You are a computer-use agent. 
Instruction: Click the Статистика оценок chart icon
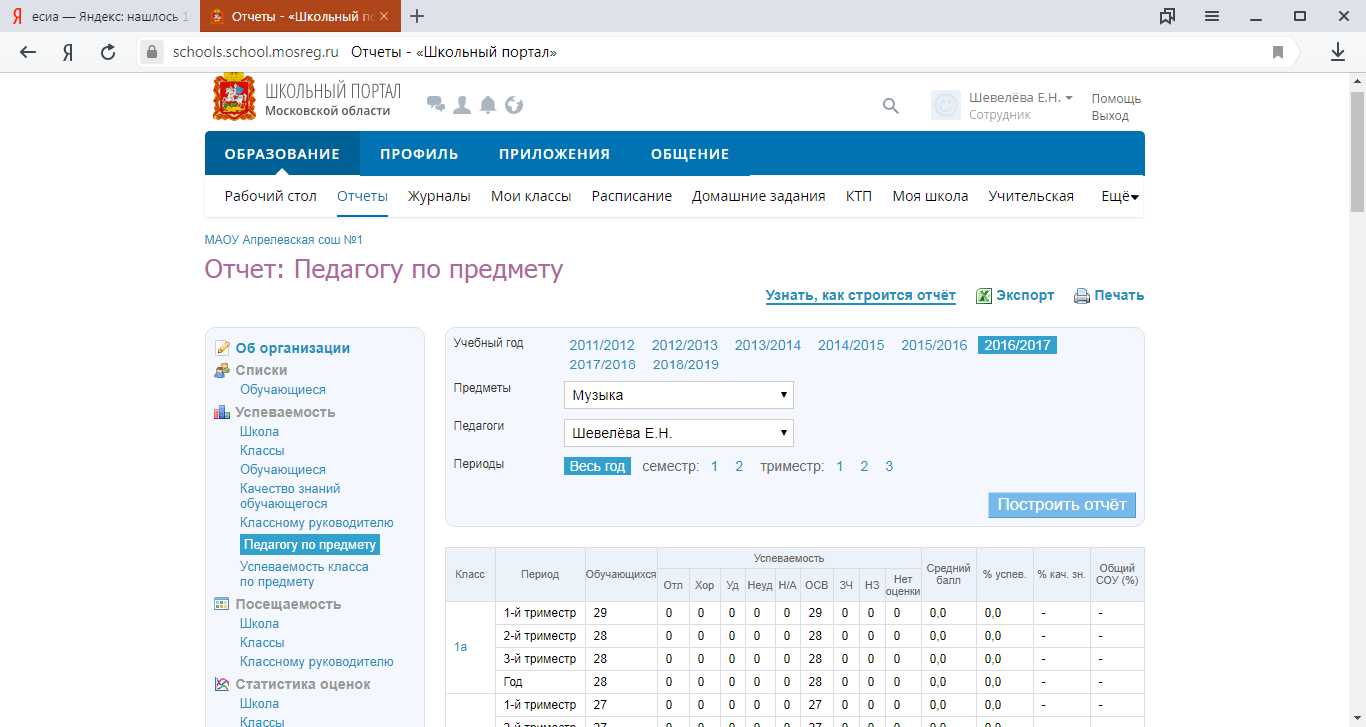(x=222, y=684)
